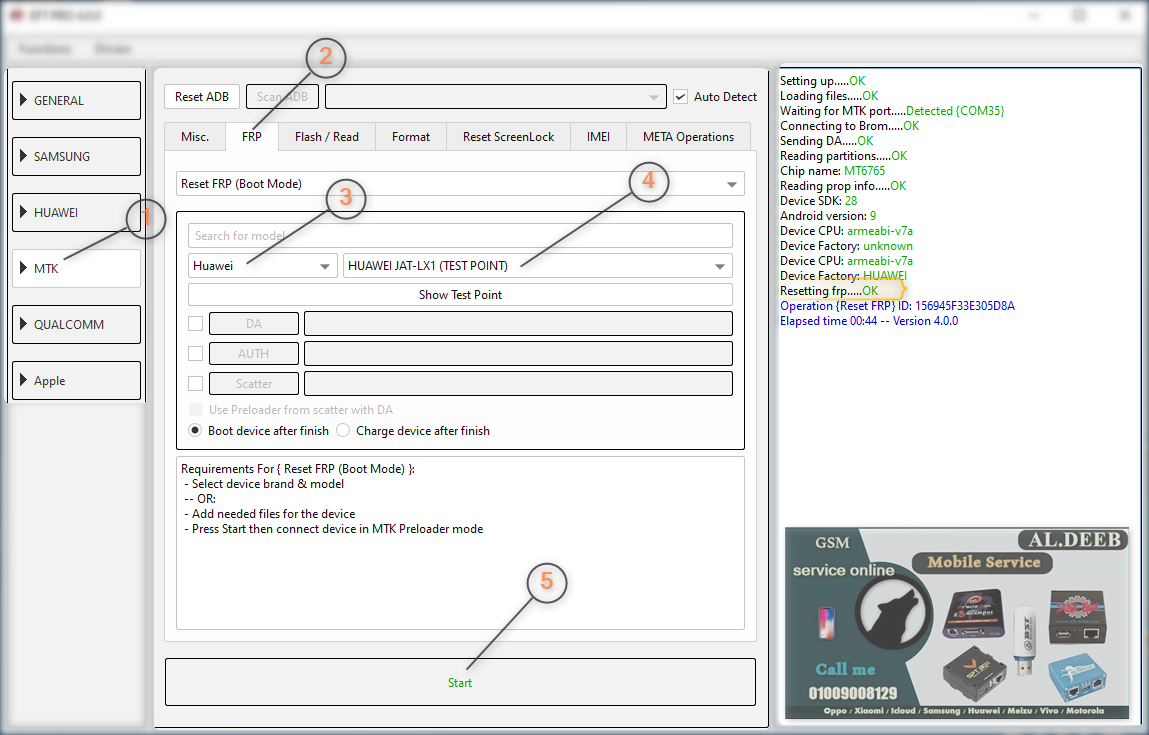
Task: Expand the Apple sidebar section
Action: (76, 380)
